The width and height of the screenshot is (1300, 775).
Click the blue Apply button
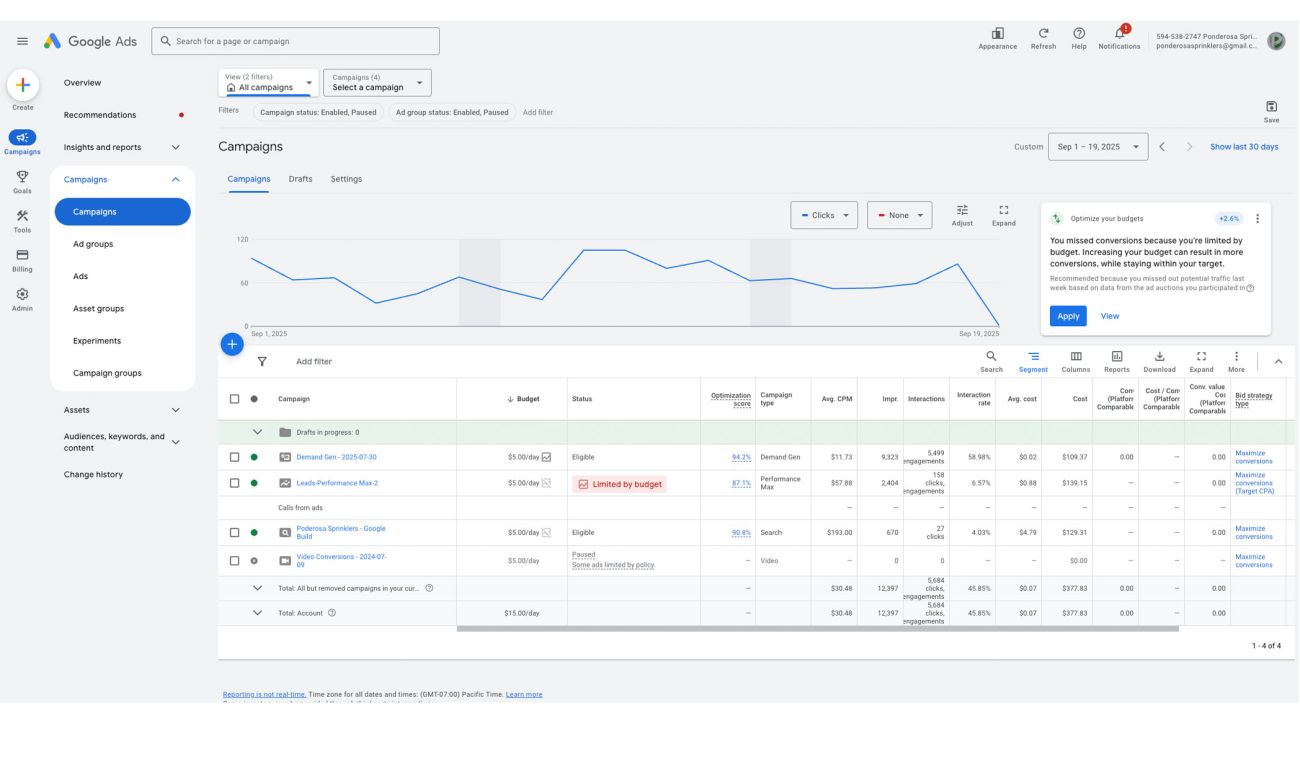pos(1068,316)
